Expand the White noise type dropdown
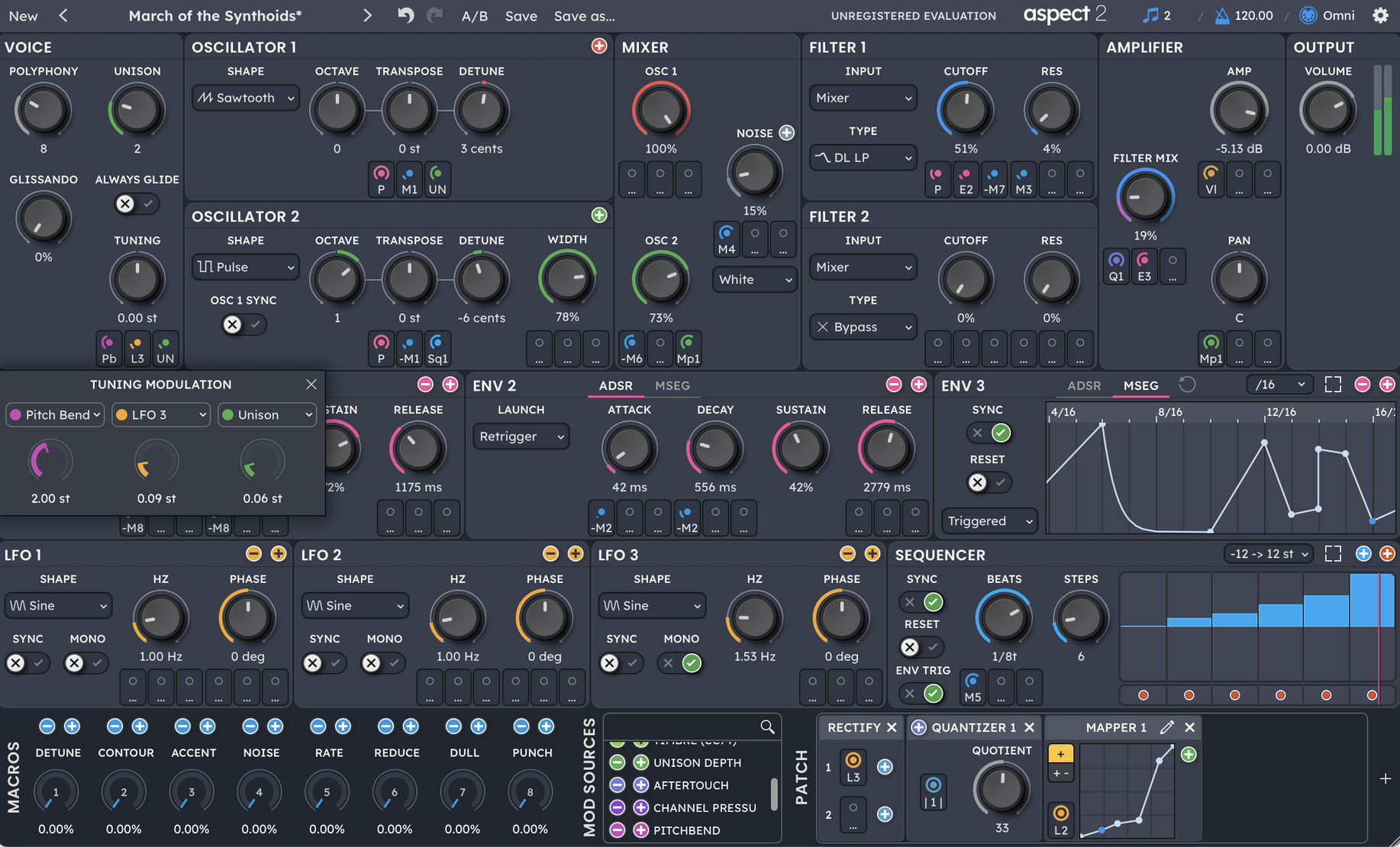This screenshot has height=847, width=1400. 754,279
